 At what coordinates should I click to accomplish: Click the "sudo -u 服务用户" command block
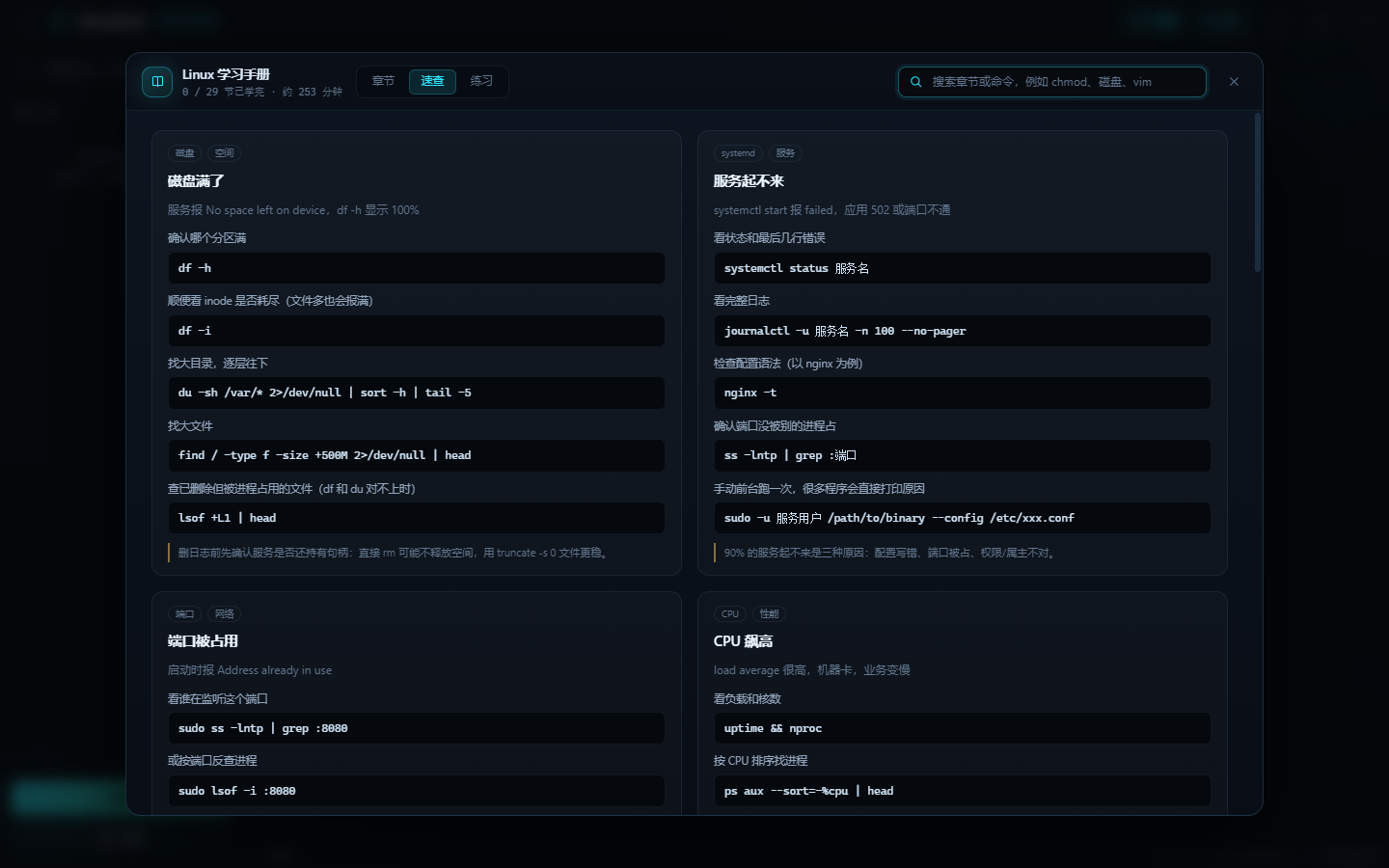coord(963,518)
